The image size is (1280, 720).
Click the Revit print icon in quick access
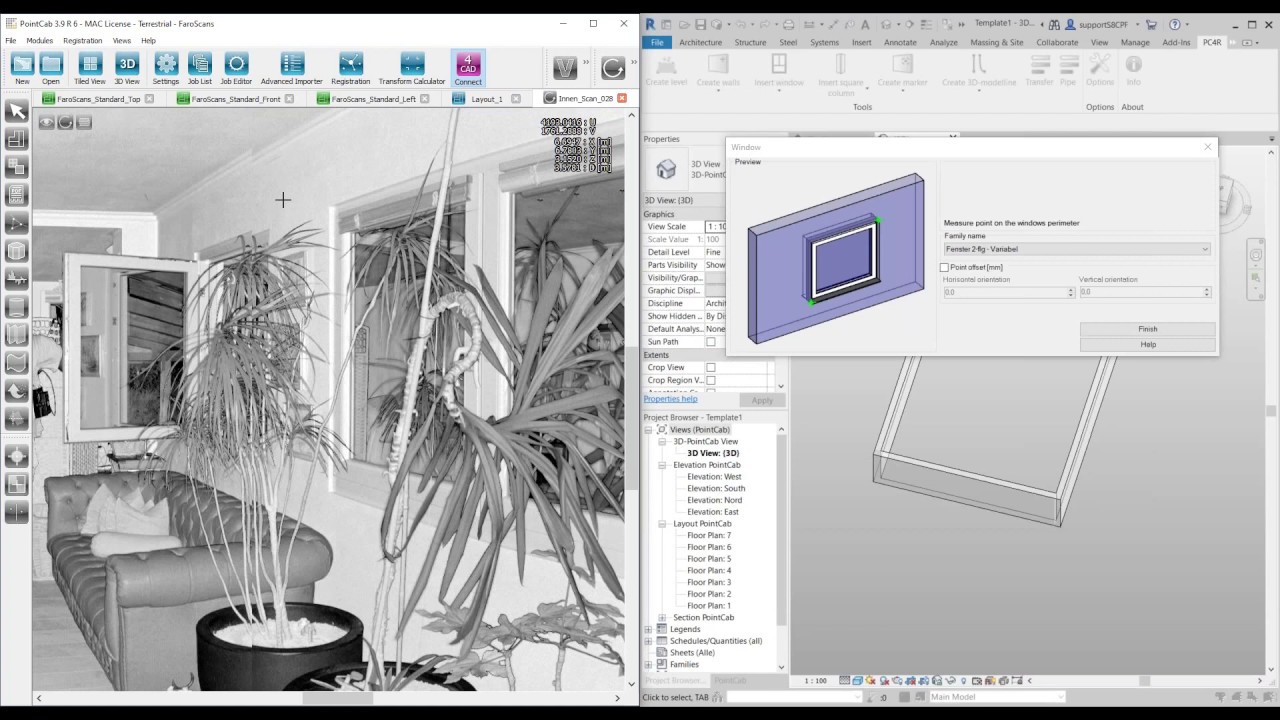click(x=788, y=24)
